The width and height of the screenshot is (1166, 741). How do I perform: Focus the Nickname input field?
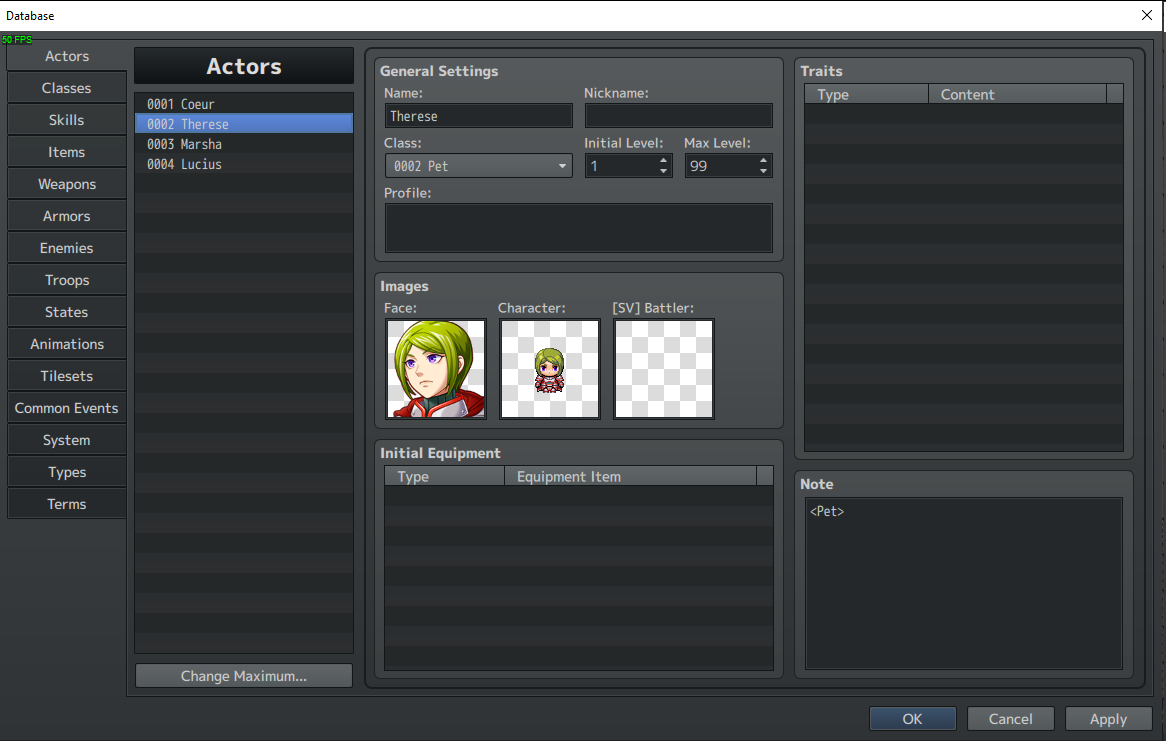678,116
